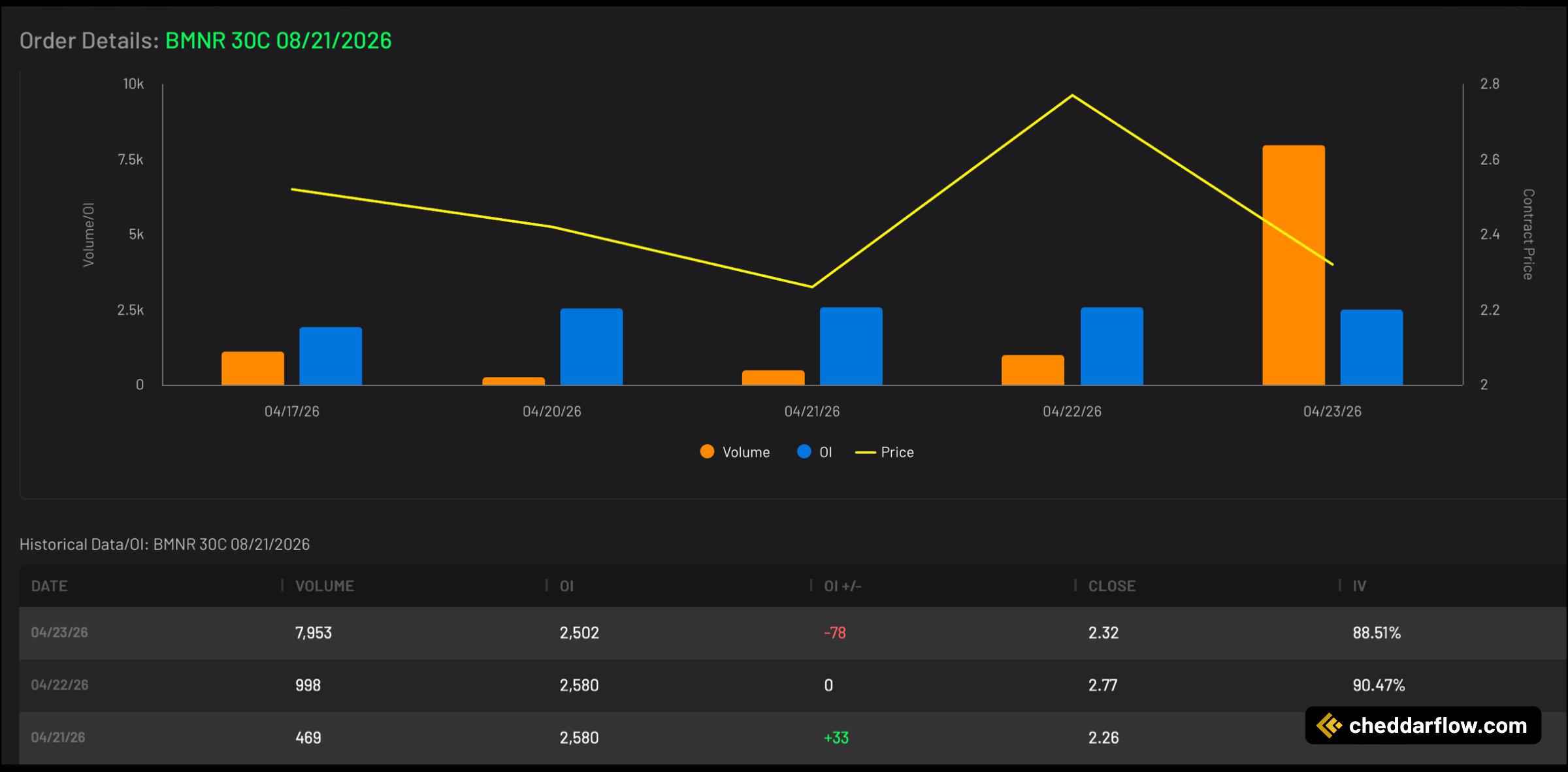This screenshot has width=1568, height=772.
Task: Click the Historical Data/OI heading
Action: (x=165, y=544)
